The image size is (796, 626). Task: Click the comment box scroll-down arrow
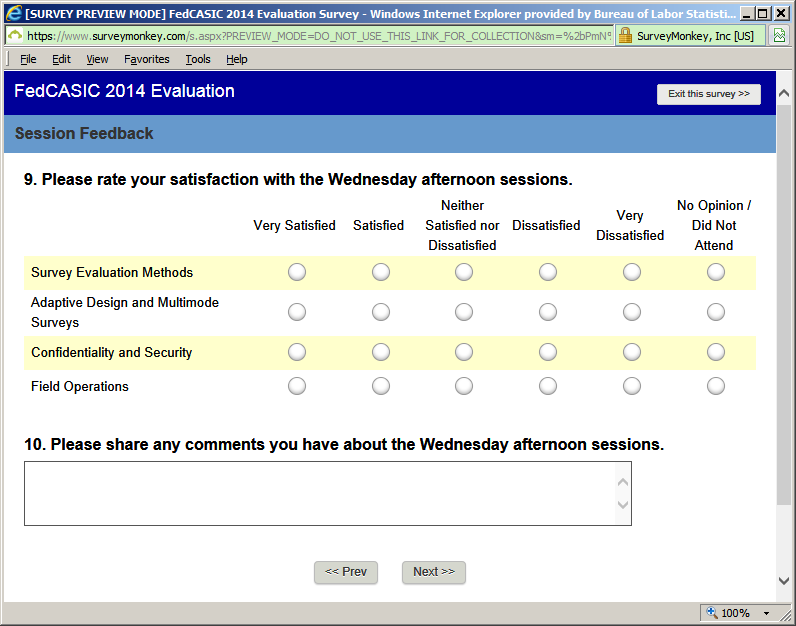point(623,505)
